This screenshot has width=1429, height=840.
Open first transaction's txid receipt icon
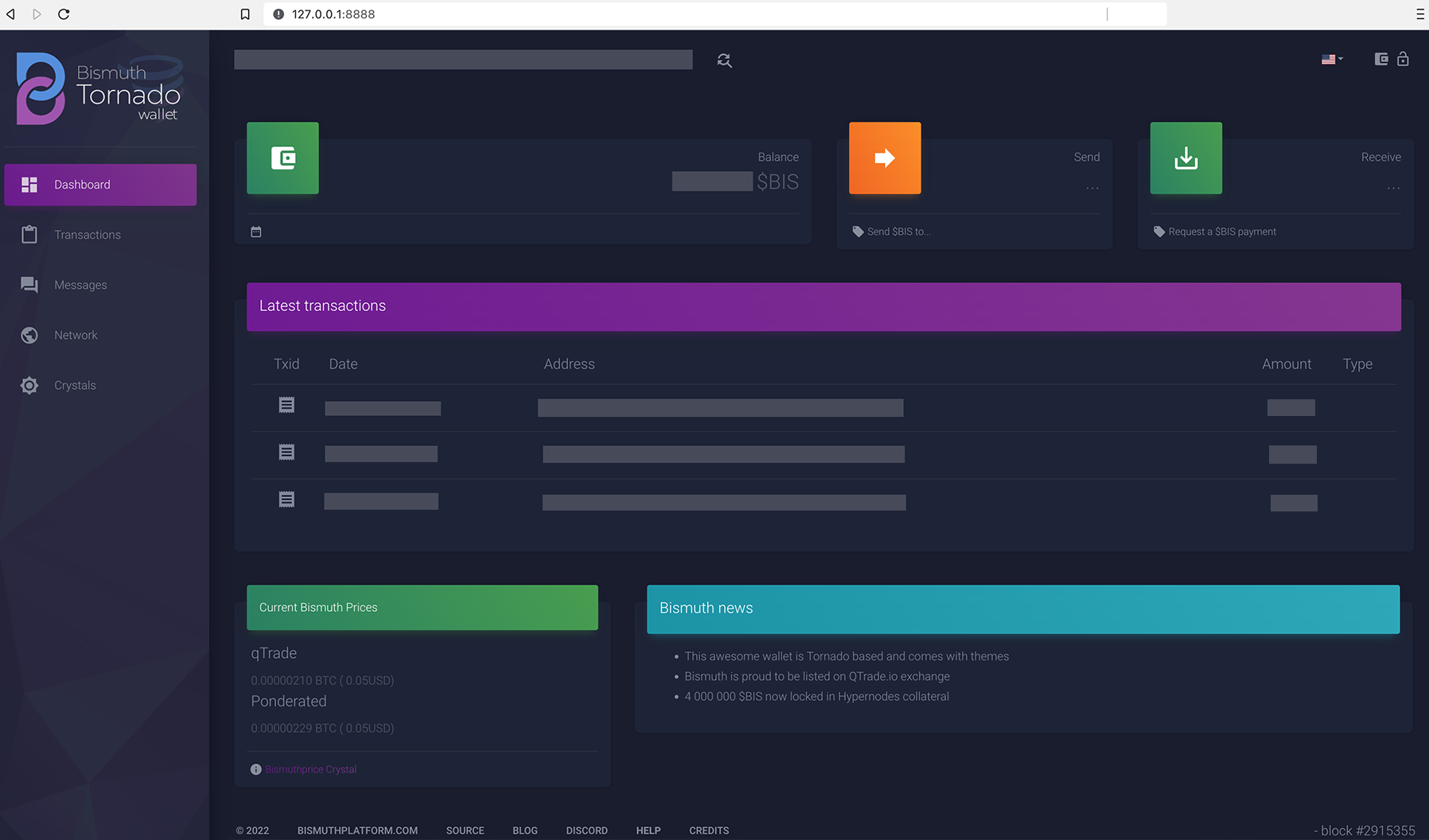click(x=286, y=405)
